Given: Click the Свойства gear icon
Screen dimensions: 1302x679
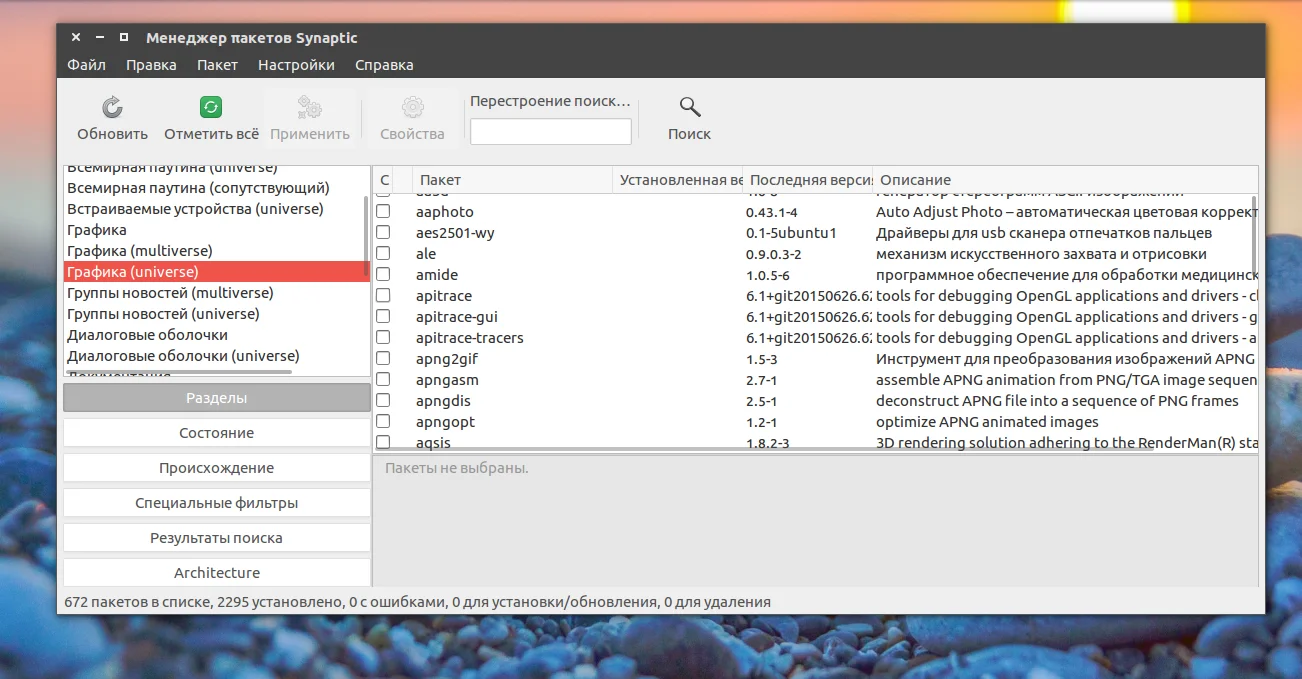Looking at the screenshot, I should coord(412,107).
